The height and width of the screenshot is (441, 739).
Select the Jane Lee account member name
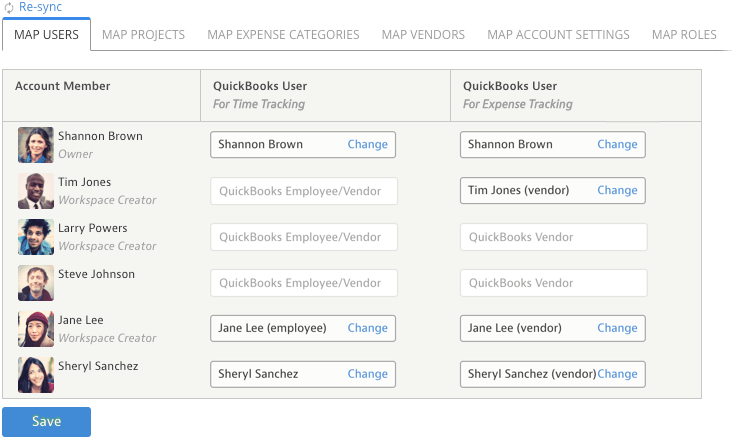tap(81, 320)
